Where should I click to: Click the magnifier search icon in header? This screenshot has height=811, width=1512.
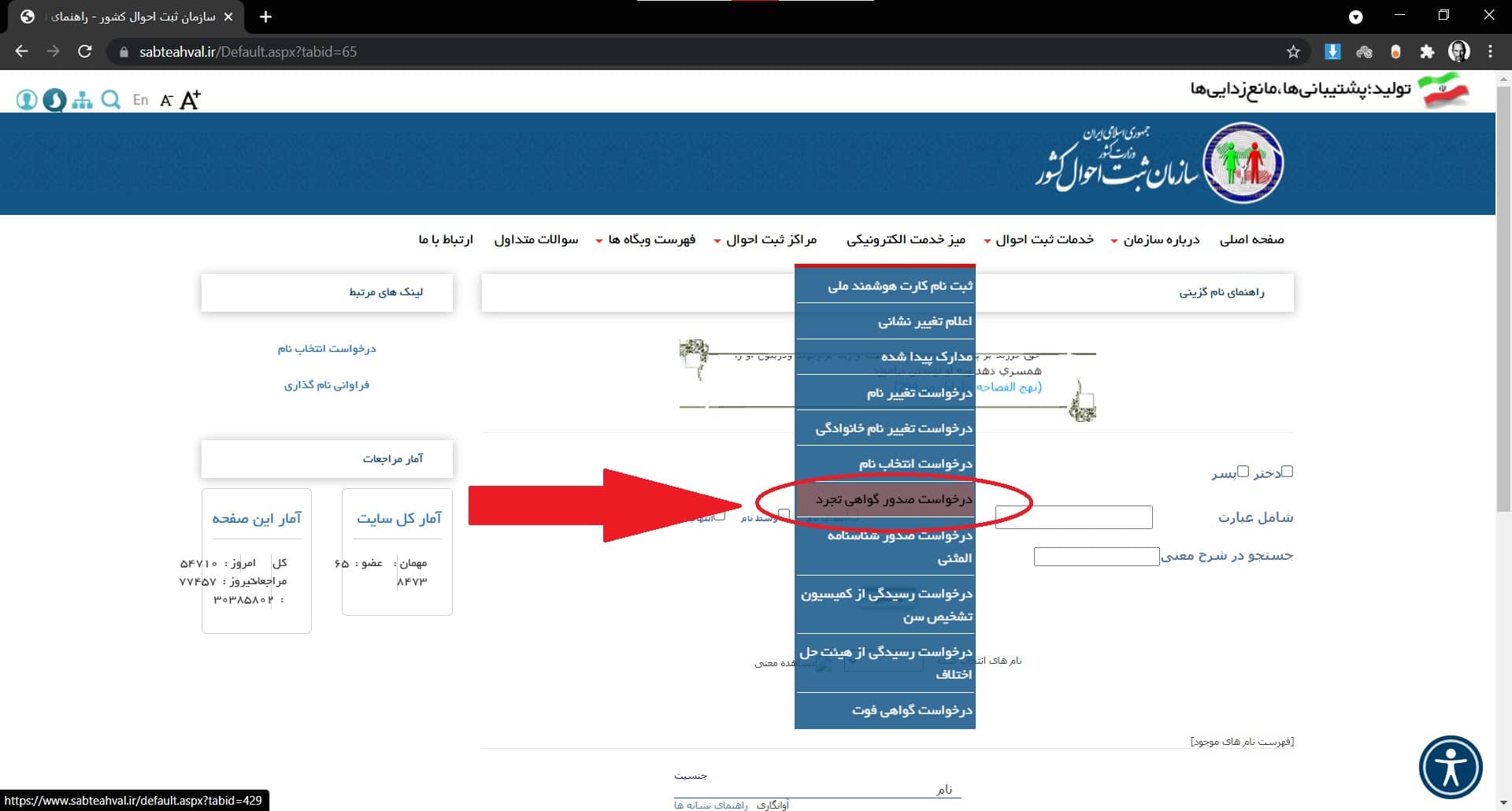click(x=111, y=100)
